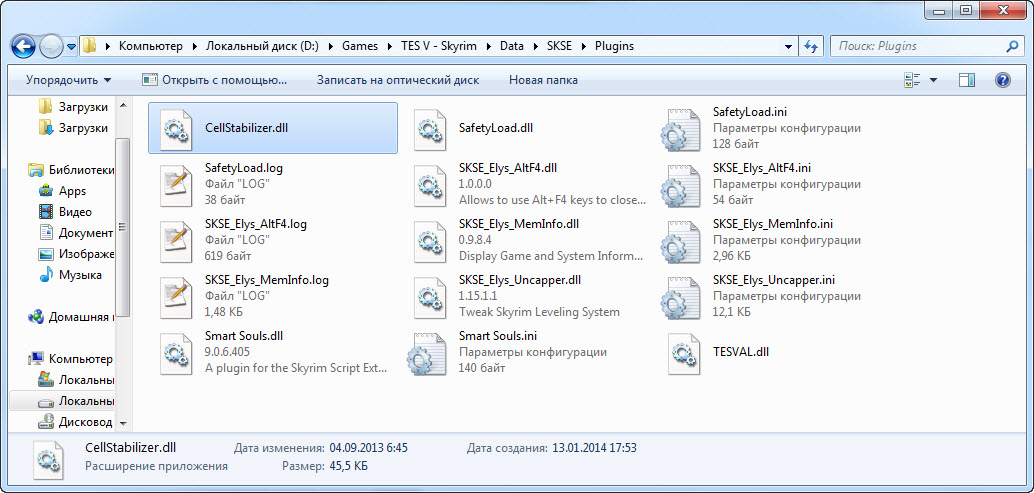Open the change view options dropdown arrow
This screenshot has height=493, width=1034.
click(x=934, y=80)
